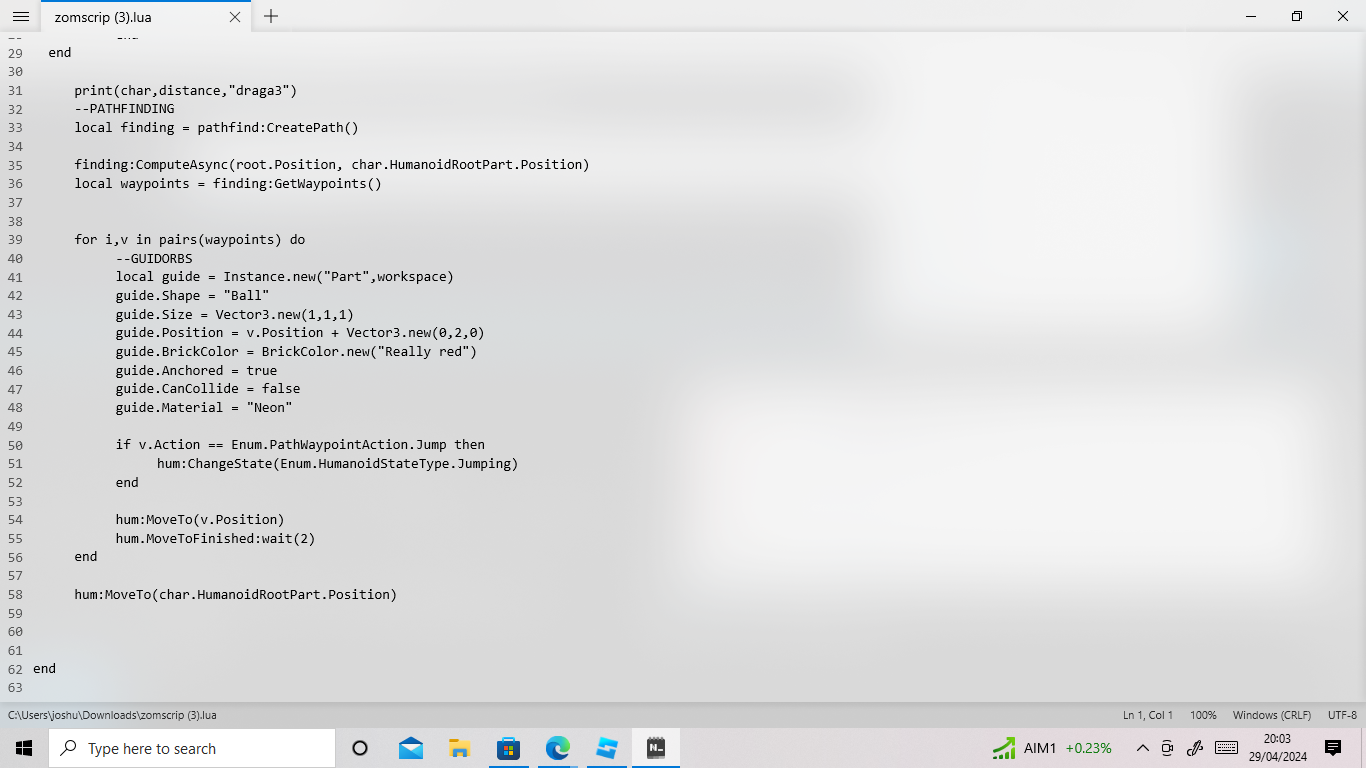The image size is (1366, 768).
Task: Add a new tab with plus button
Action: click(x=271, y=16)
